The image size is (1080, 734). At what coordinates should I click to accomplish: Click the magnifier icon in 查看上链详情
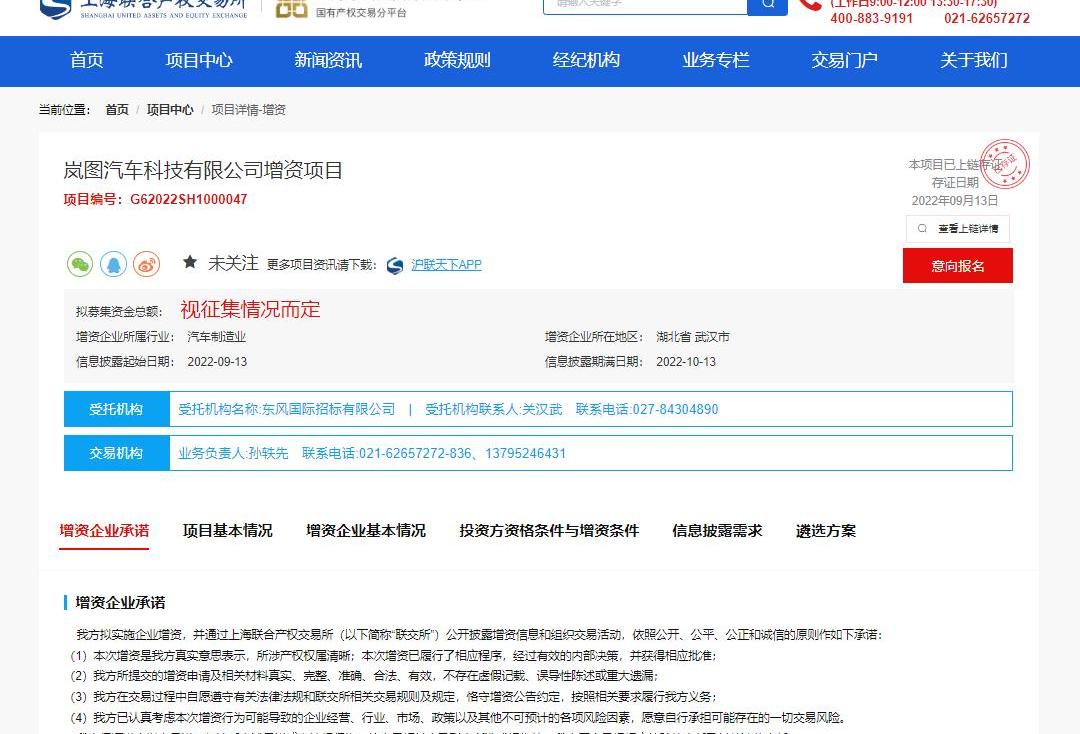click(x=922, y=229)
